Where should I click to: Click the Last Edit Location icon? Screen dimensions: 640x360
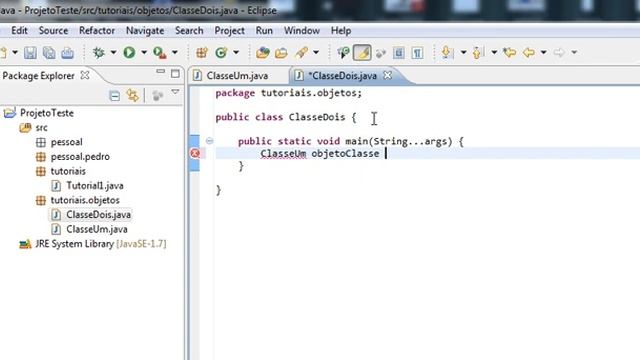point(509,53)
